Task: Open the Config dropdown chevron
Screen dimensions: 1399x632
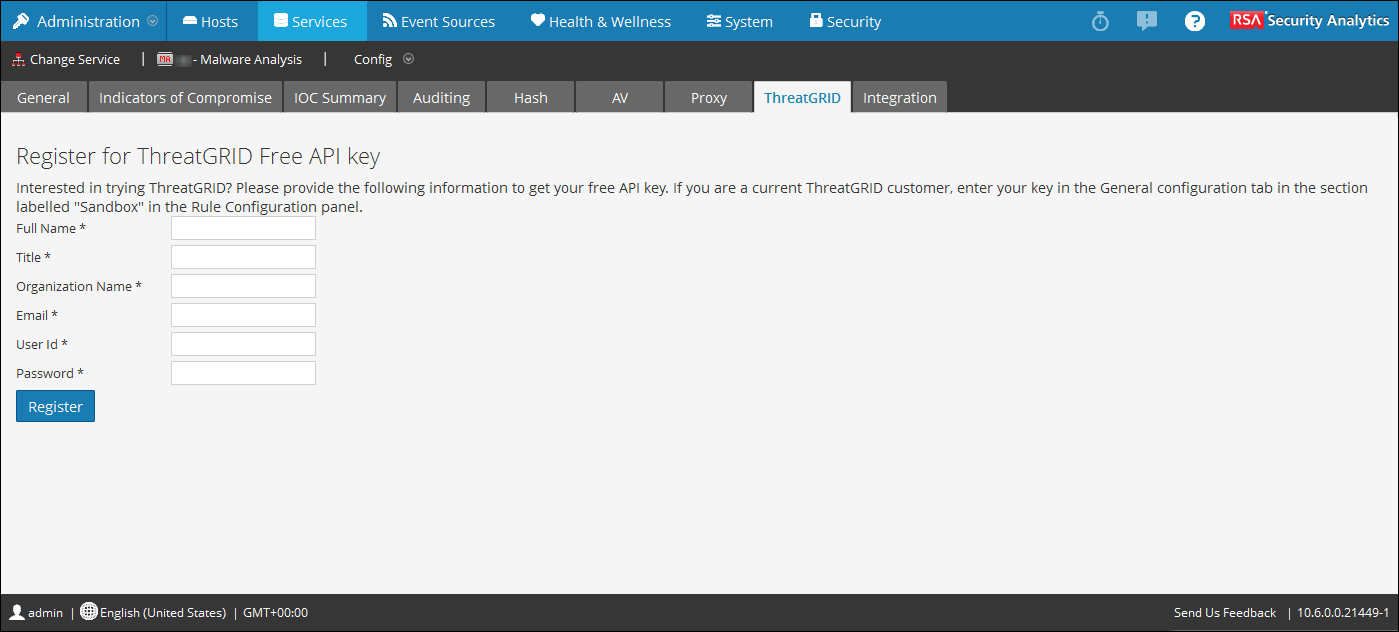Action: tap(408, 59)
